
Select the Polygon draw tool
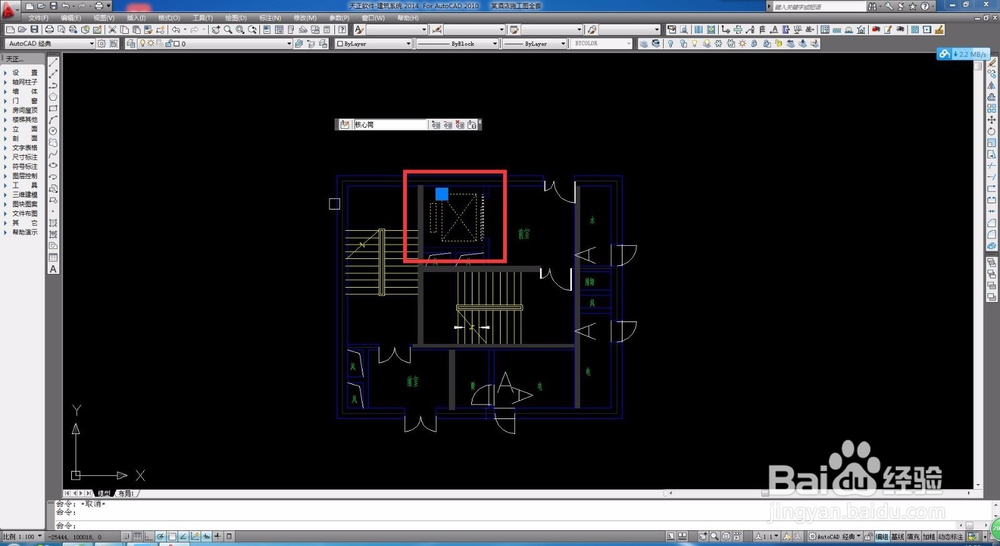pyautogui.click(x=54, y=97)
